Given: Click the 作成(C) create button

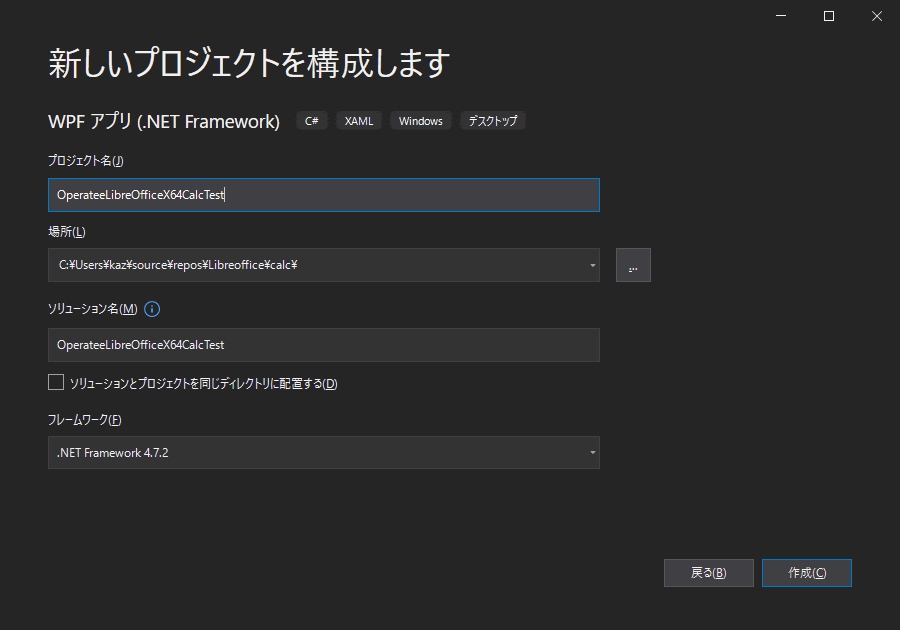Looking at the screenshot, I should 806,573.
